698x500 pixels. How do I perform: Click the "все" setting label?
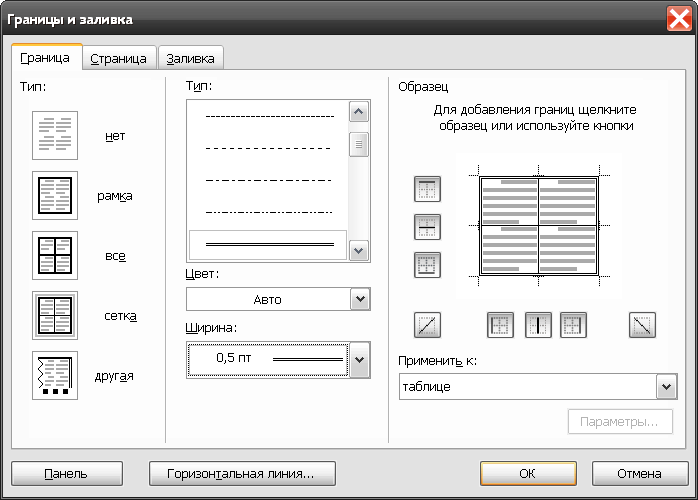click(x=115, y=256)
